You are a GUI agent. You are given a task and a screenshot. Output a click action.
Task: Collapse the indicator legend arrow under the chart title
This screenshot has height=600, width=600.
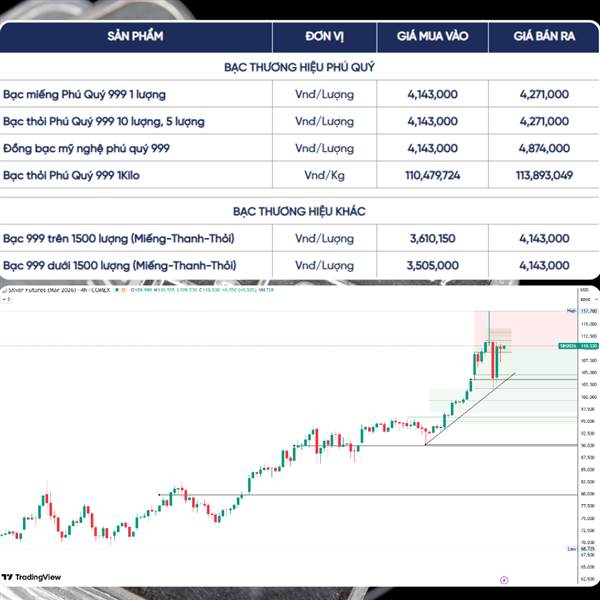tap(5, 299)
